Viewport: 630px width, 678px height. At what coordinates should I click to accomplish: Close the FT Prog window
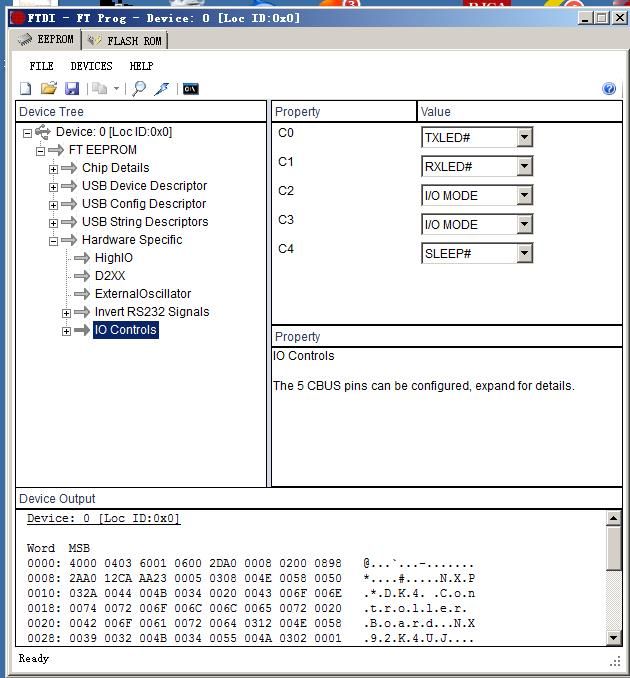(x=620, y=18)
